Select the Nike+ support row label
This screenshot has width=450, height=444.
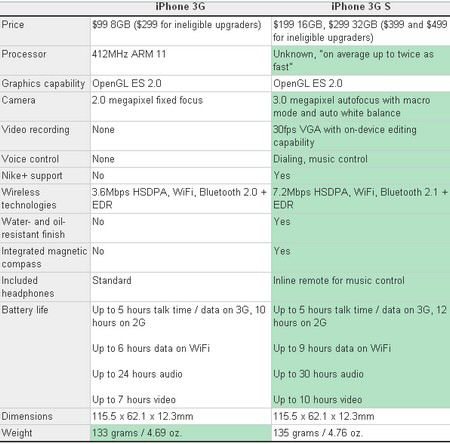point(32,176)
